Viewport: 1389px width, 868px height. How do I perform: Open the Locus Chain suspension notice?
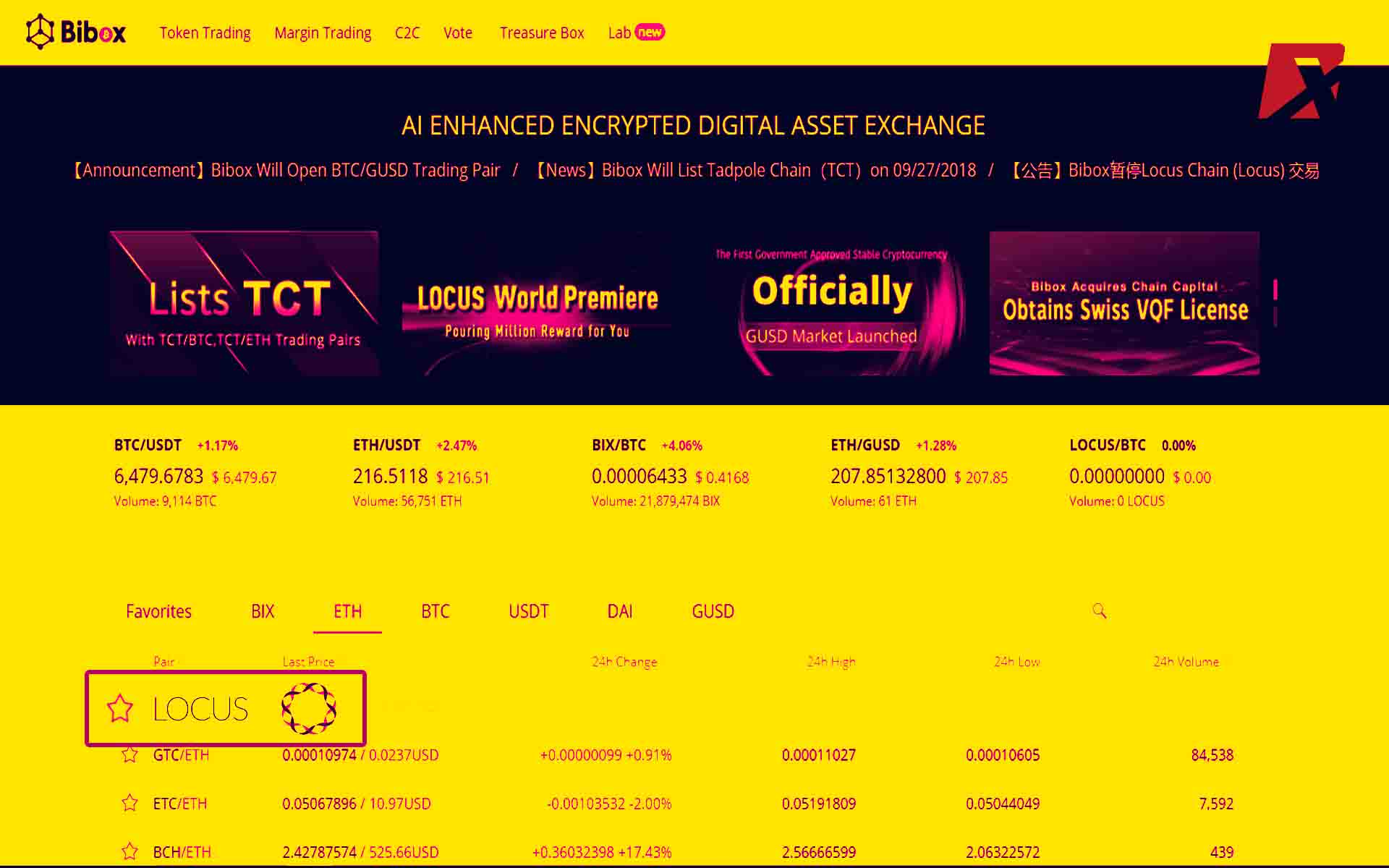1165,171
